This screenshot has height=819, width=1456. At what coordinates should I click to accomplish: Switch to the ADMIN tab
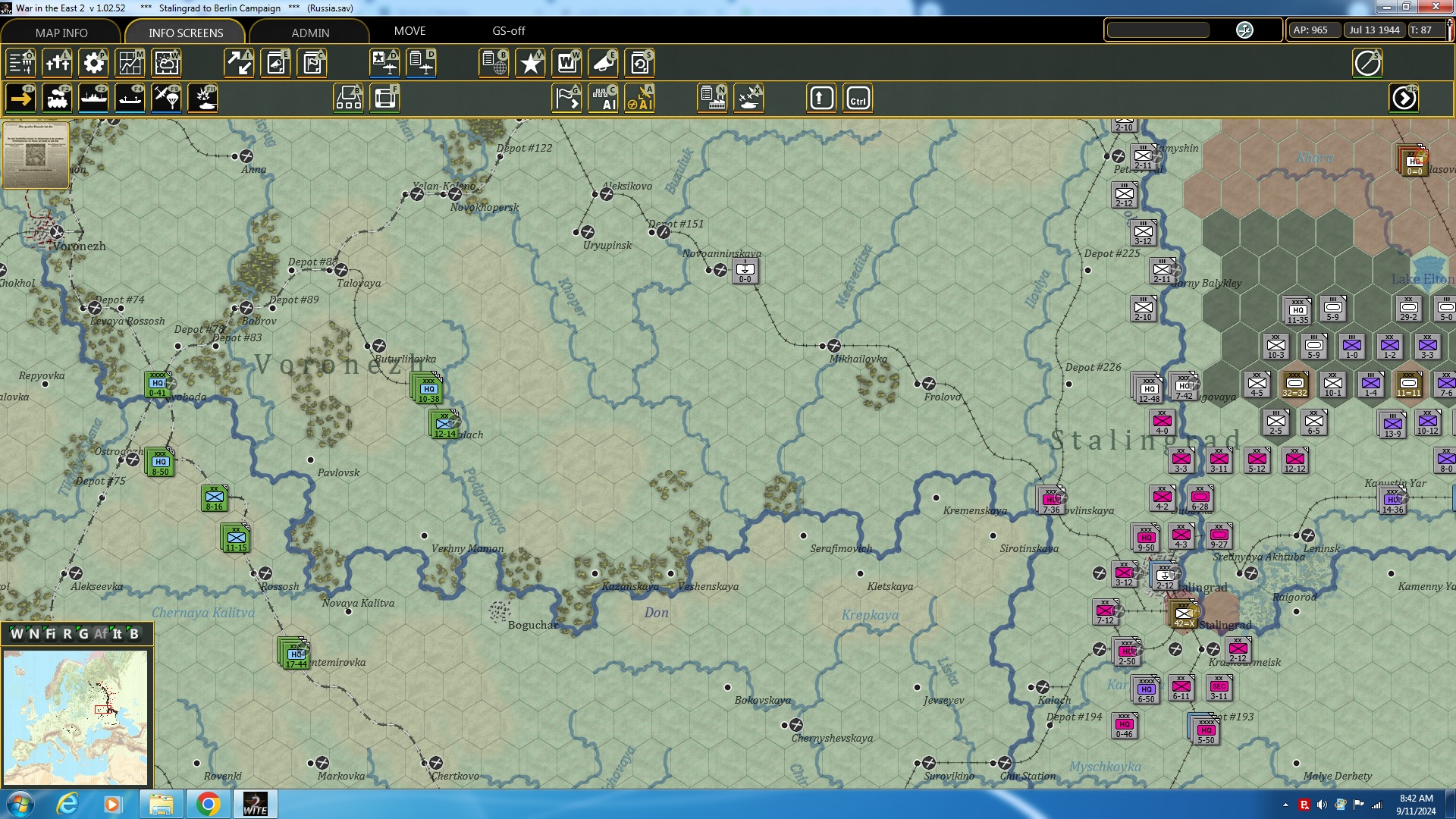[310, 33]
